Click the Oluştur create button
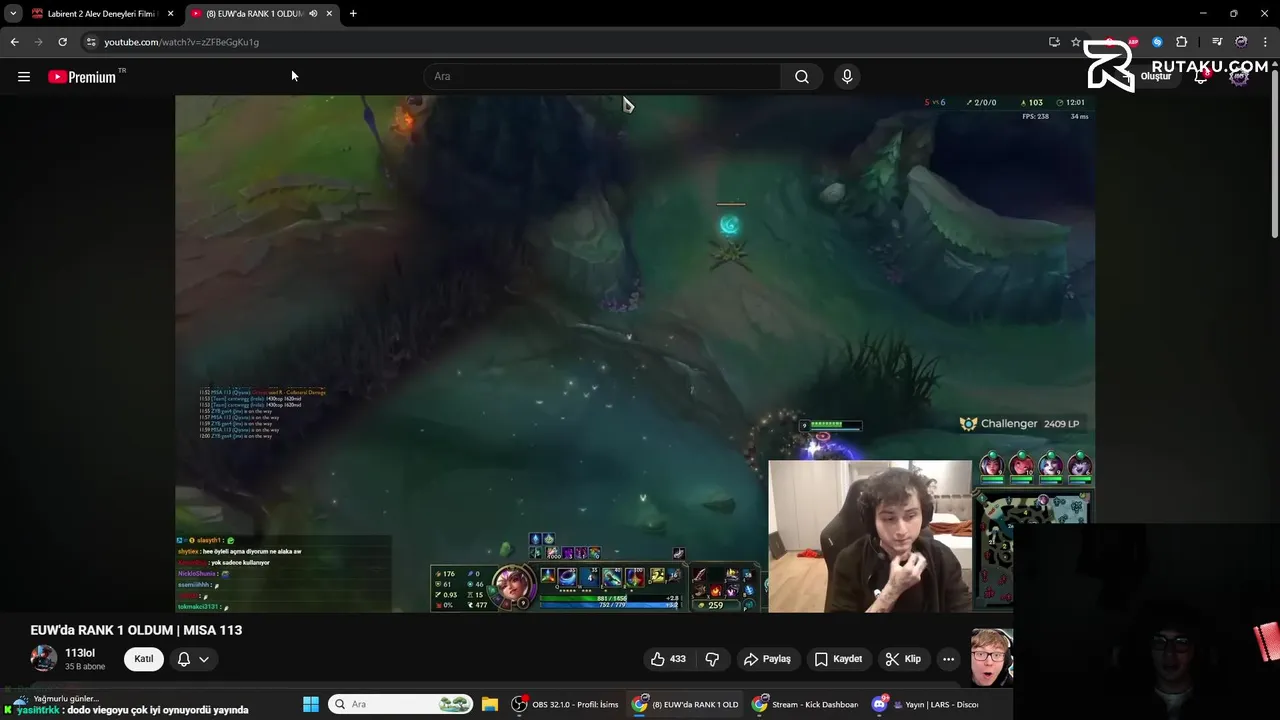Screen dimensions: 1280x720 click(1150, 77)
